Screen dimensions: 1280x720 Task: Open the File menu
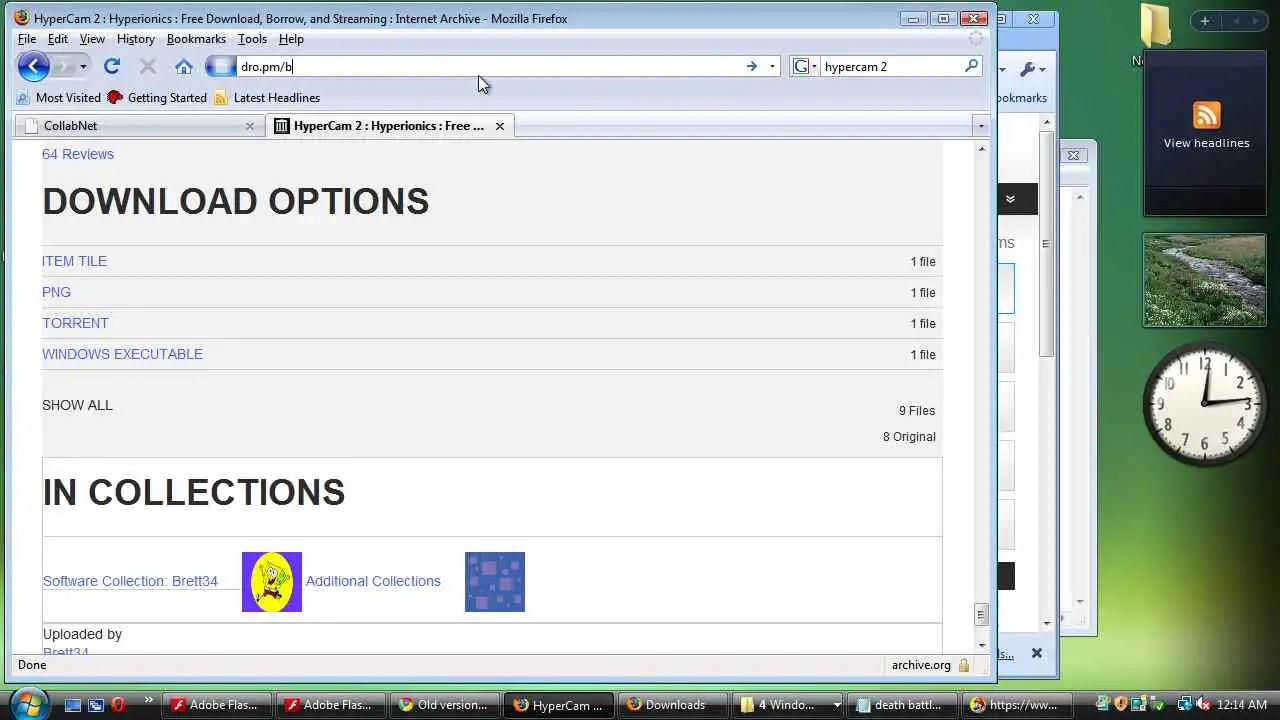(27, 39)
